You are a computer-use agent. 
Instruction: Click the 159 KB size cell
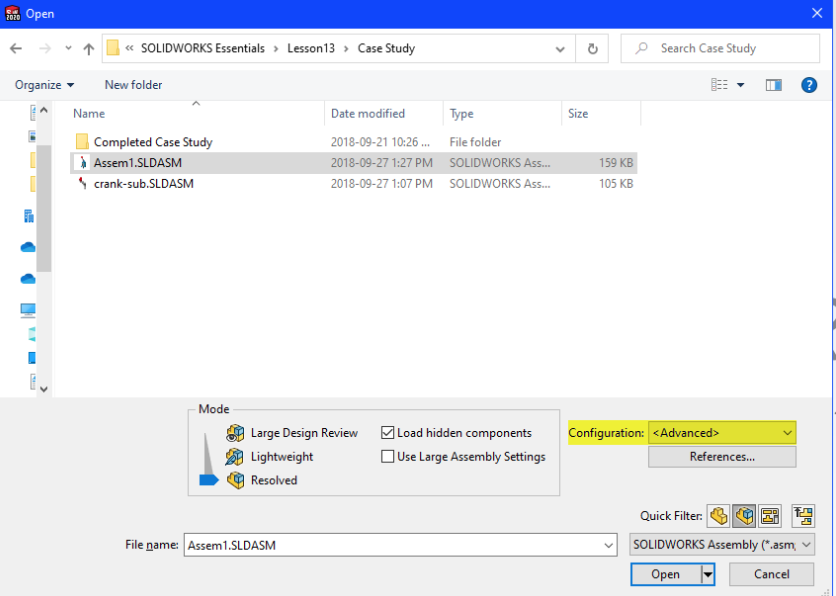[616, 163]
